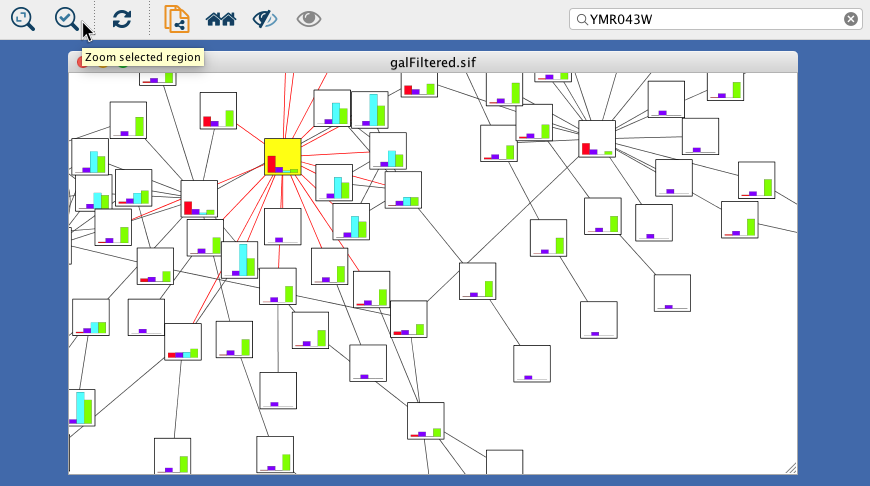870x486 pixels.
Task: Click the Zoom selected region icon
Action: 66,18
